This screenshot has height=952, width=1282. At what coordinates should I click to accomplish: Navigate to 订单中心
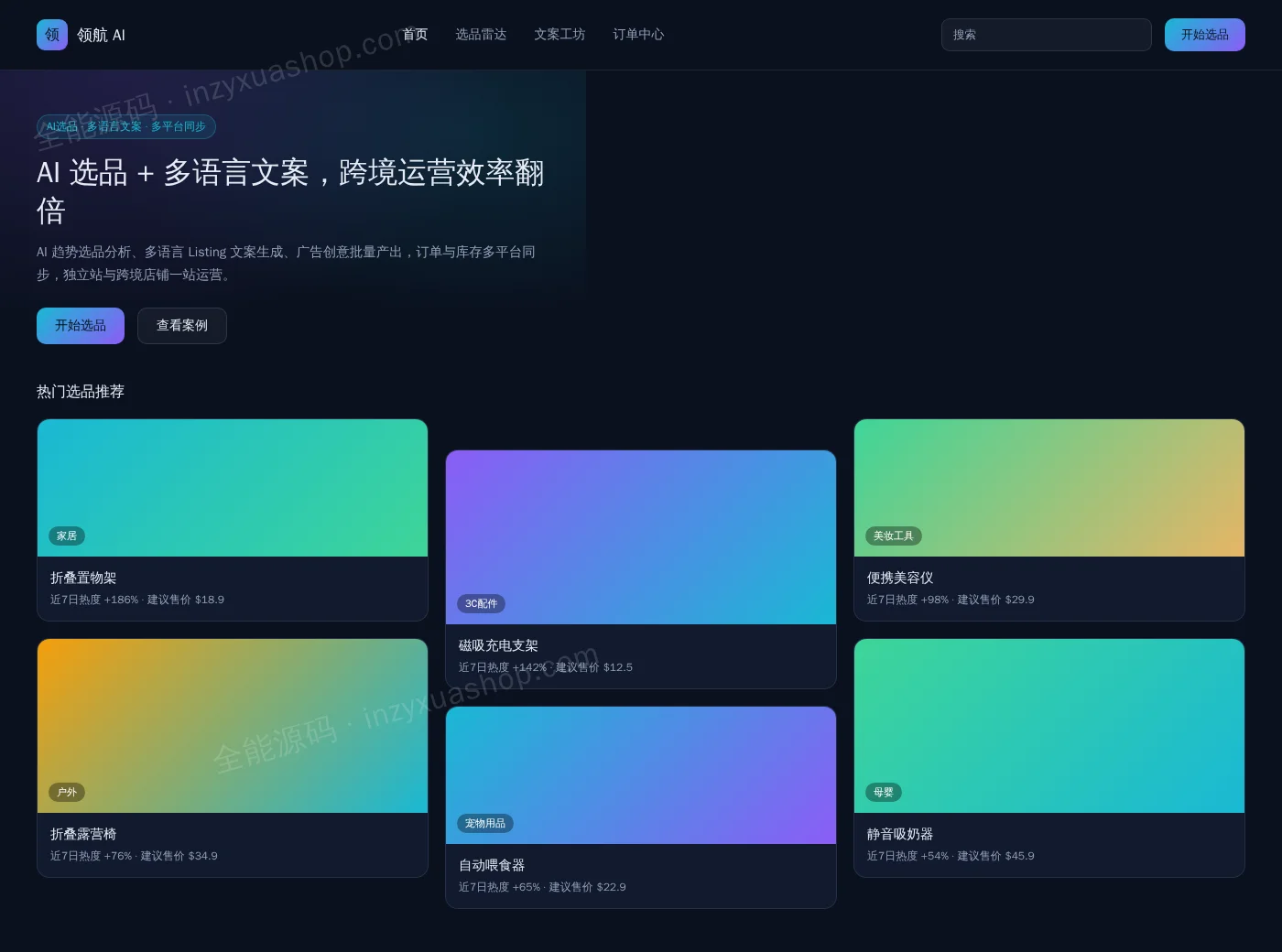click(x=638, y=35)
